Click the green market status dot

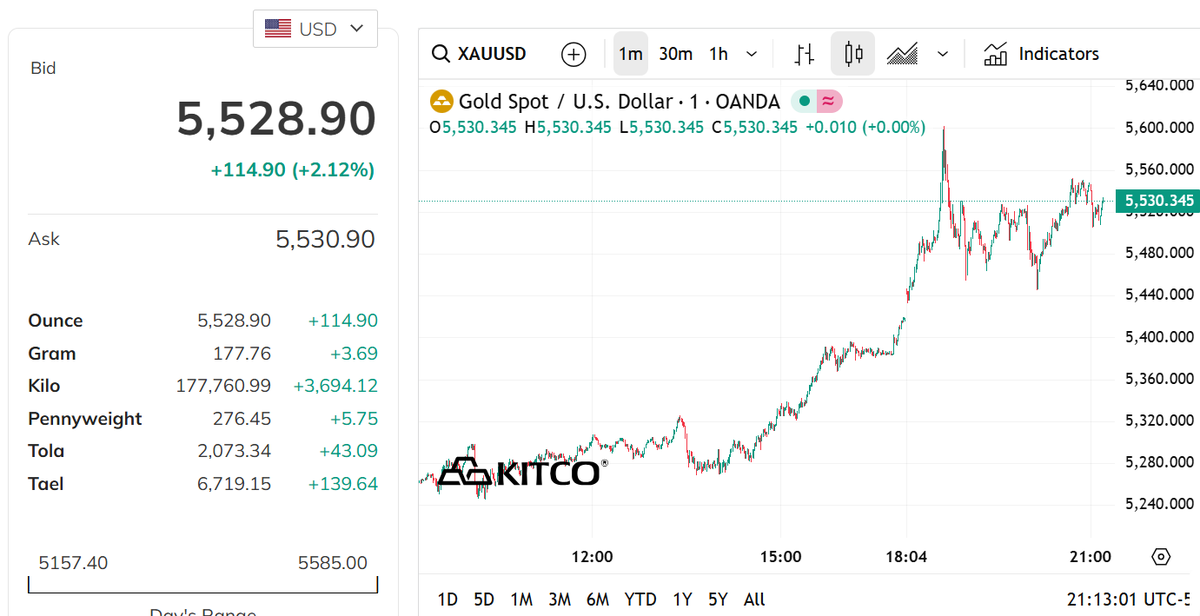(x=804, y=101)
